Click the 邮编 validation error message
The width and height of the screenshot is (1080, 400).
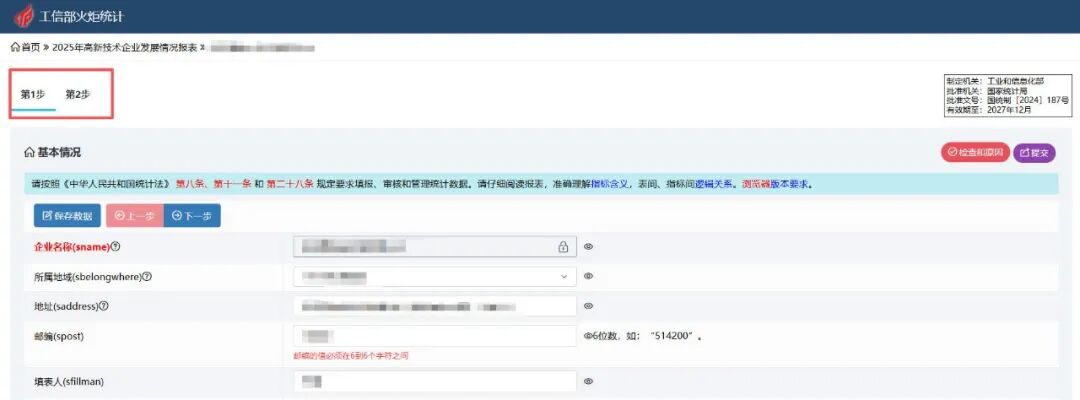click(353, 356)
